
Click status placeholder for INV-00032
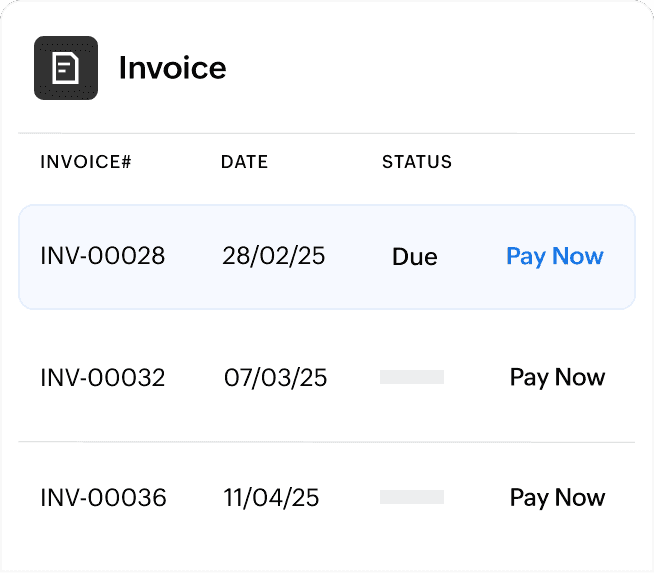point(412,377)
